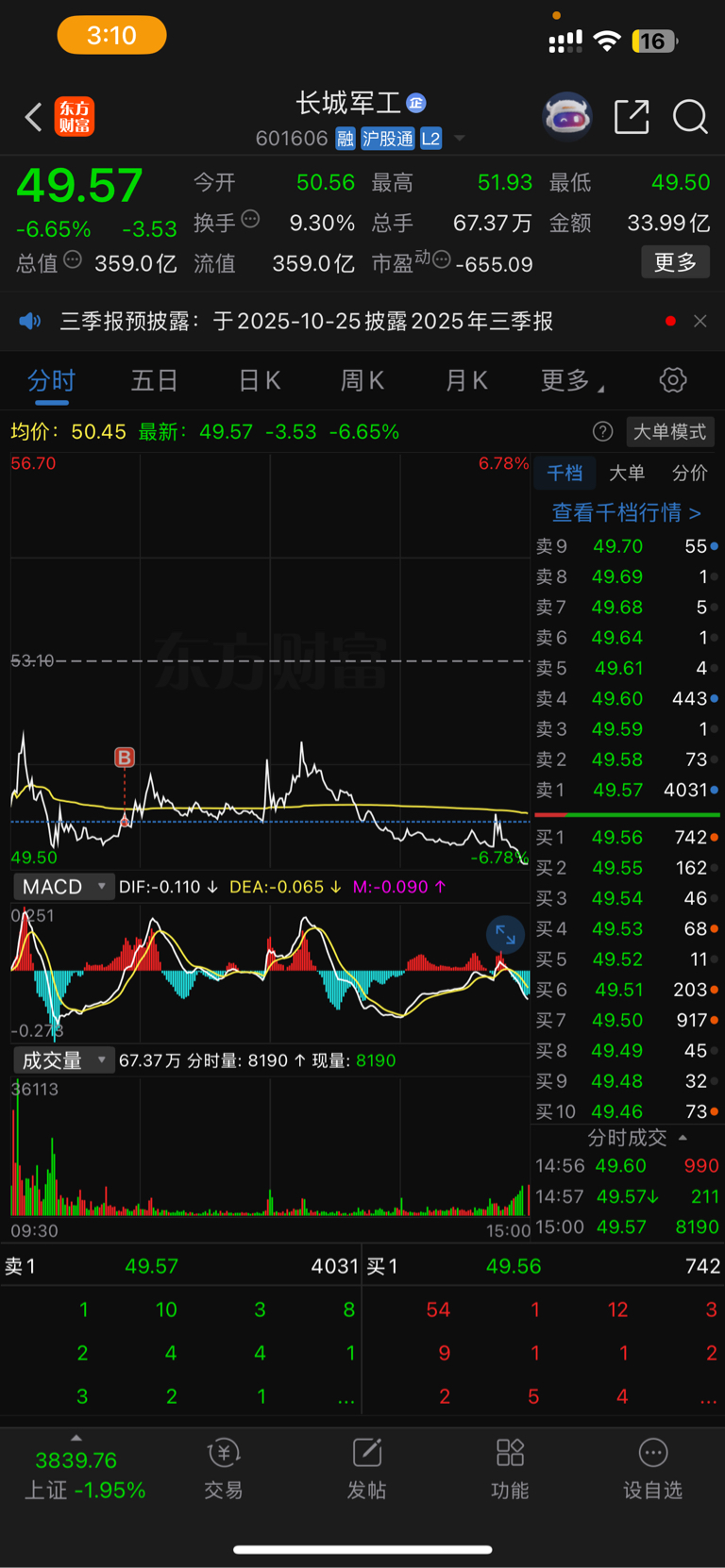725x1568 pixels.
Task: Tap the red B buy marker
Action: 125,758
